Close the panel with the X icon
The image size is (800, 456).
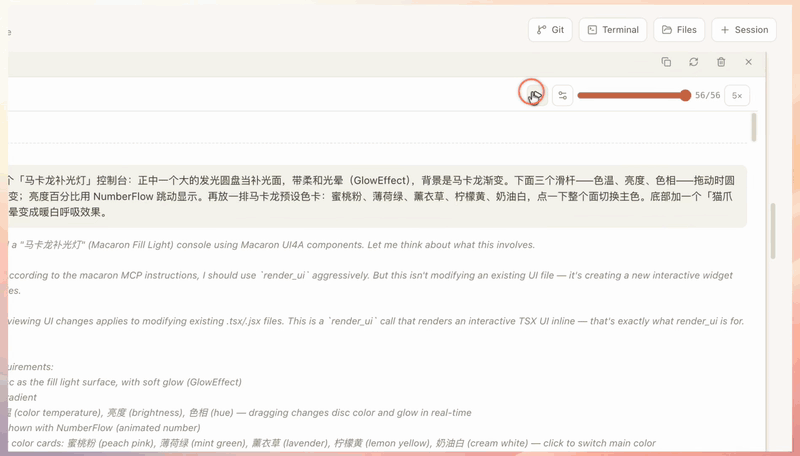point(748,62)
